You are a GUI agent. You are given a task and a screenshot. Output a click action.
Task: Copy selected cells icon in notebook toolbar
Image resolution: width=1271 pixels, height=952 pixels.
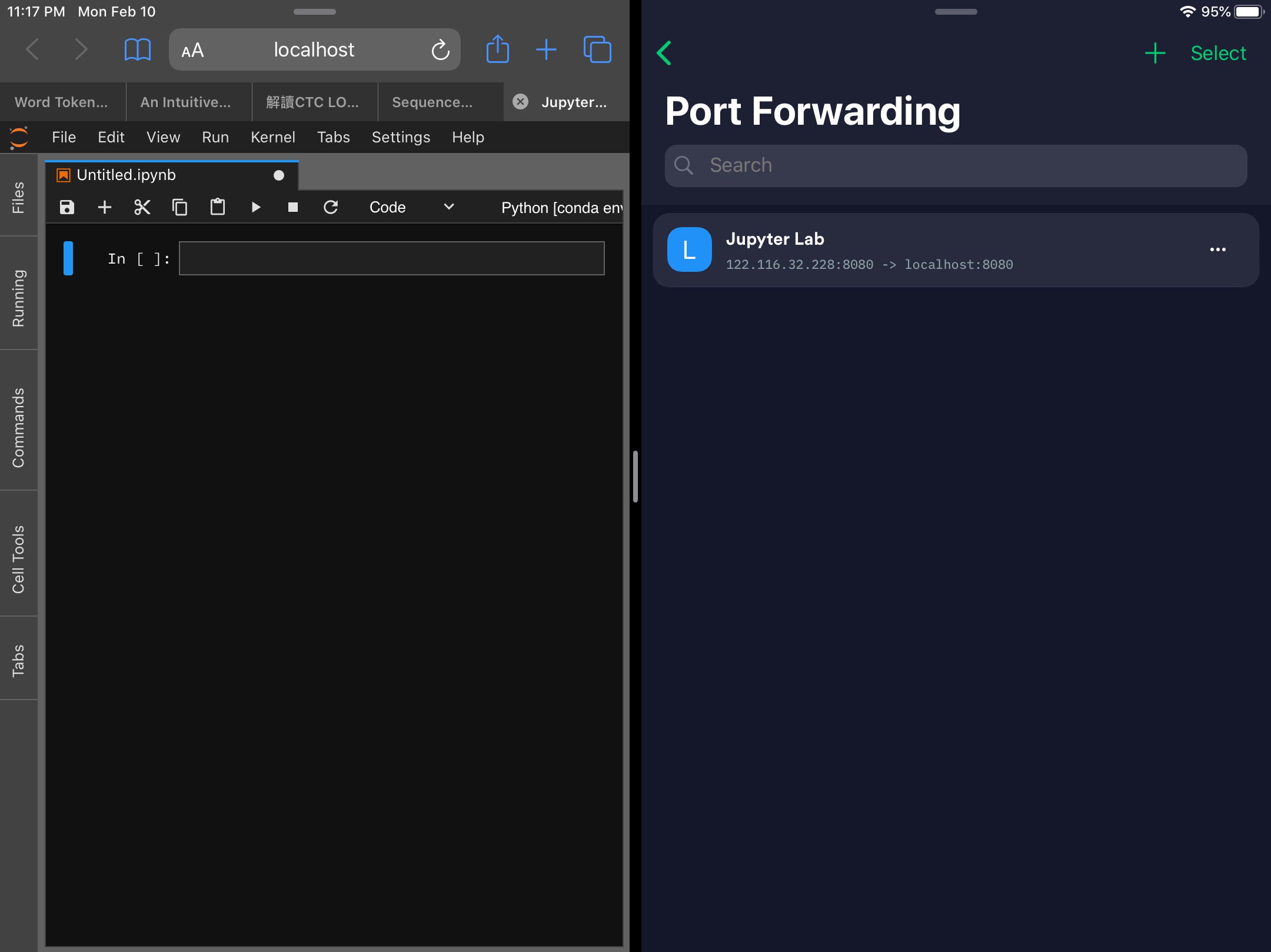click(x=180, y=207)
